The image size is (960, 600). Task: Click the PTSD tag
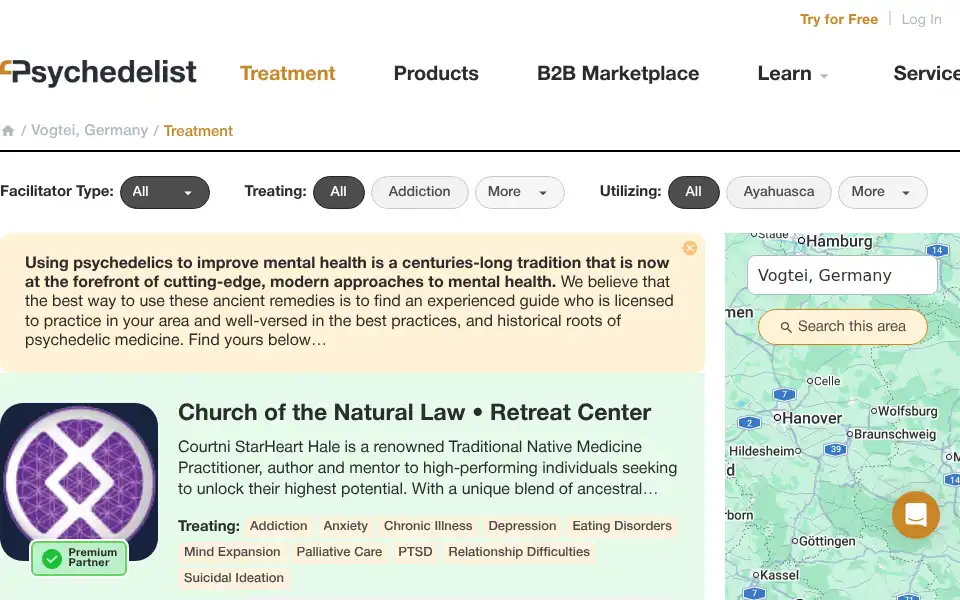coord(415,552)
